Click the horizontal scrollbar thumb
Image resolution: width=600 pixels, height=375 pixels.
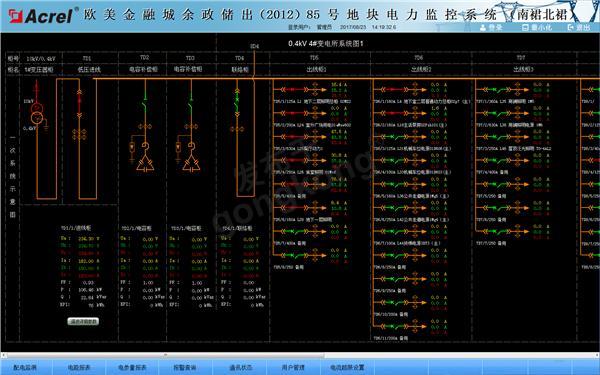pos(165,355)
